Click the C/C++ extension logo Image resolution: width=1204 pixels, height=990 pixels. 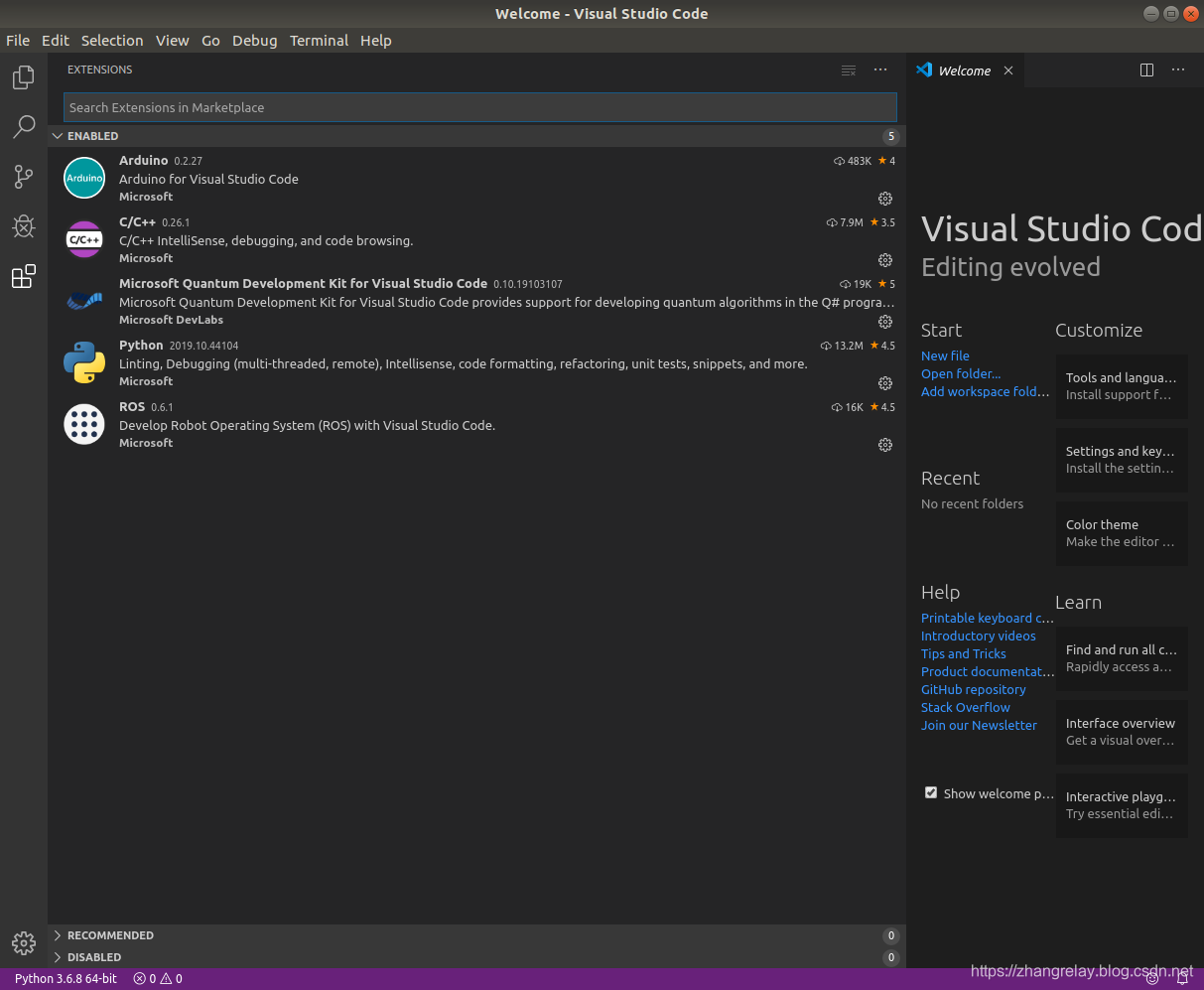84,239
